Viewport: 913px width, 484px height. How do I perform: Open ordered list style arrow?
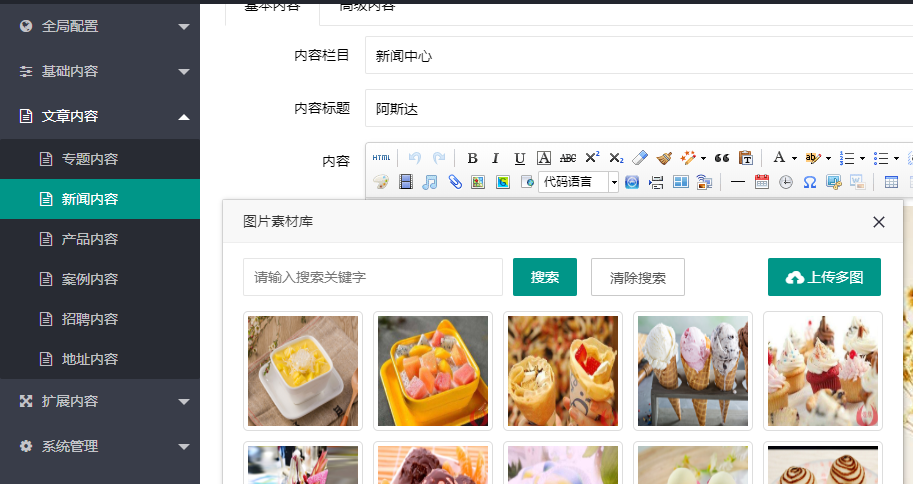pyautogui.click(x=862, y=158)
